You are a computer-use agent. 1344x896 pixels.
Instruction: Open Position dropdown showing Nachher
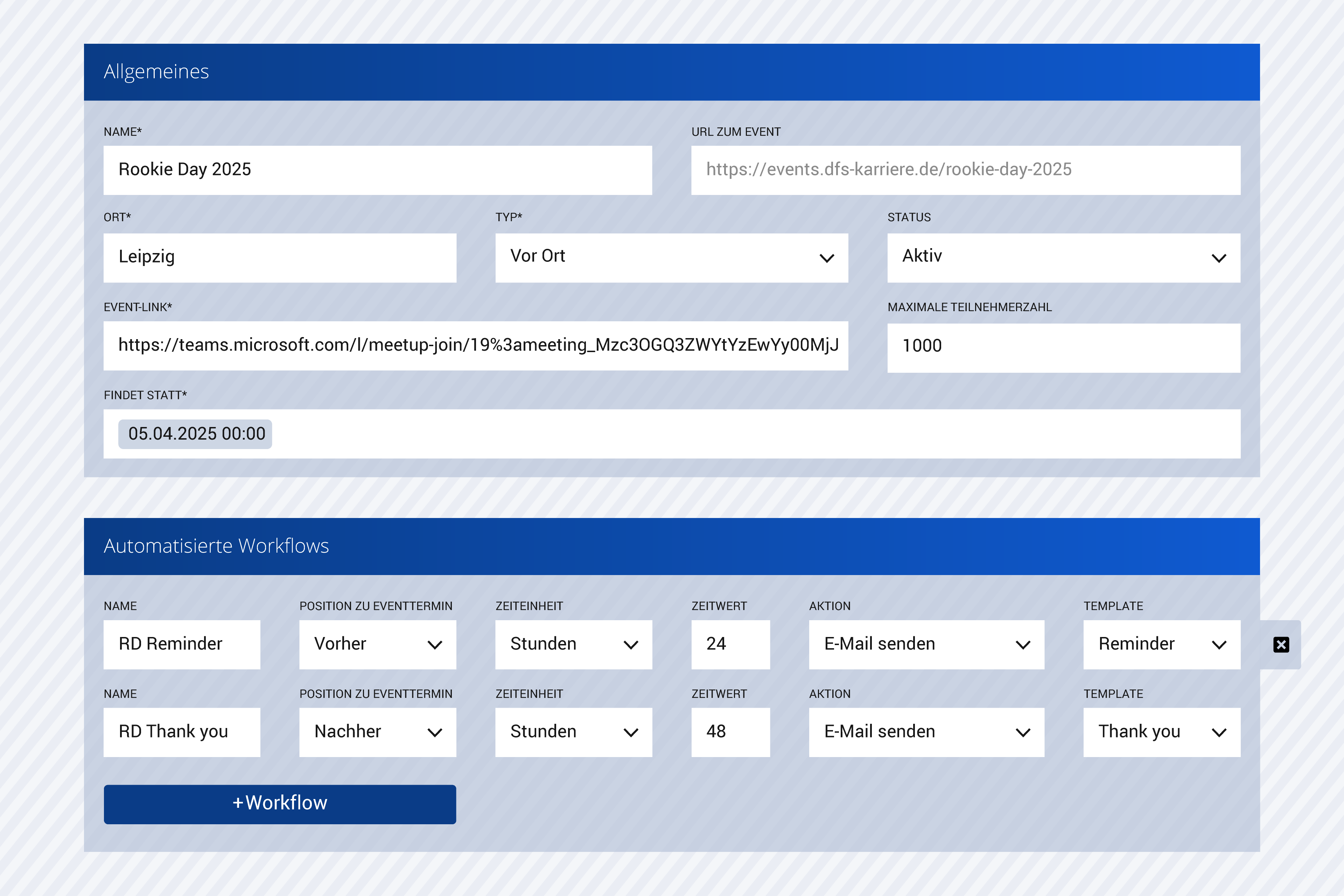377,732
